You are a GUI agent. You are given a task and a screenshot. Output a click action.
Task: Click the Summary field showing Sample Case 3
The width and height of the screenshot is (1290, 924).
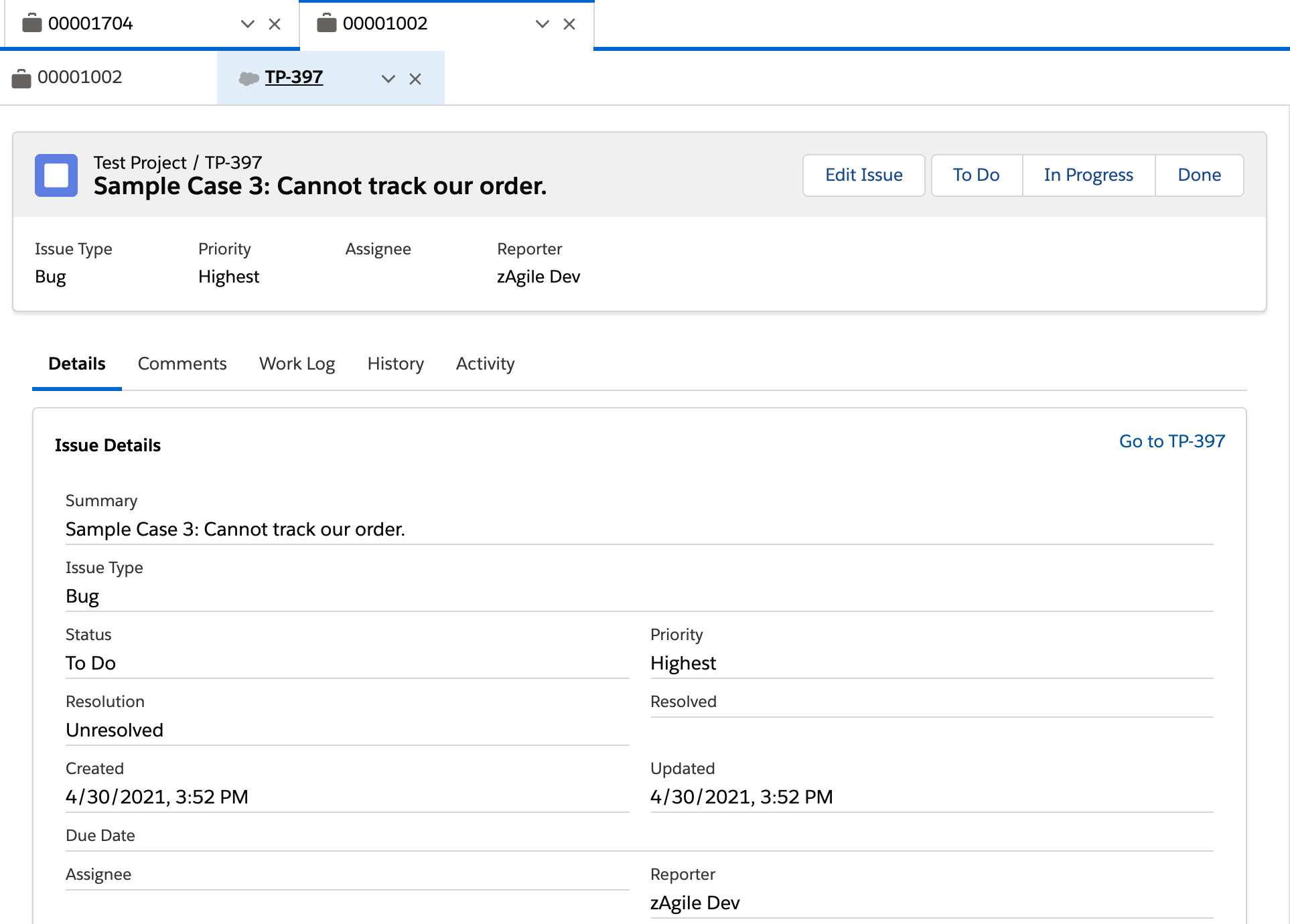tap(234, 529)
